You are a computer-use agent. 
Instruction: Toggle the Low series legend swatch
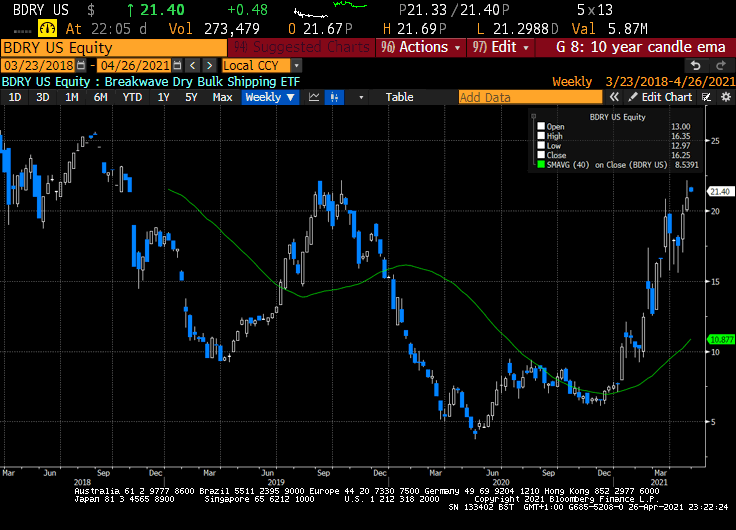tap(541, 146)
